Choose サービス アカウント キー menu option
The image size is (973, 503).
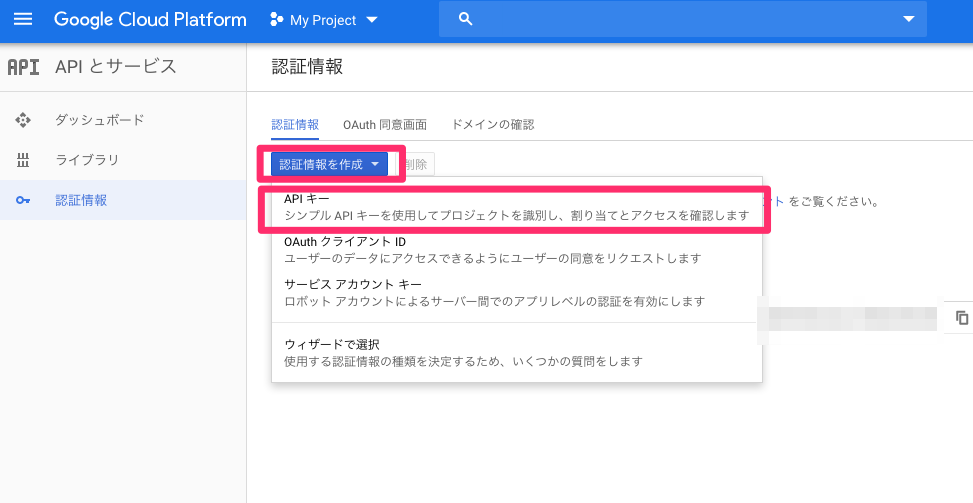tap(516, 293)
